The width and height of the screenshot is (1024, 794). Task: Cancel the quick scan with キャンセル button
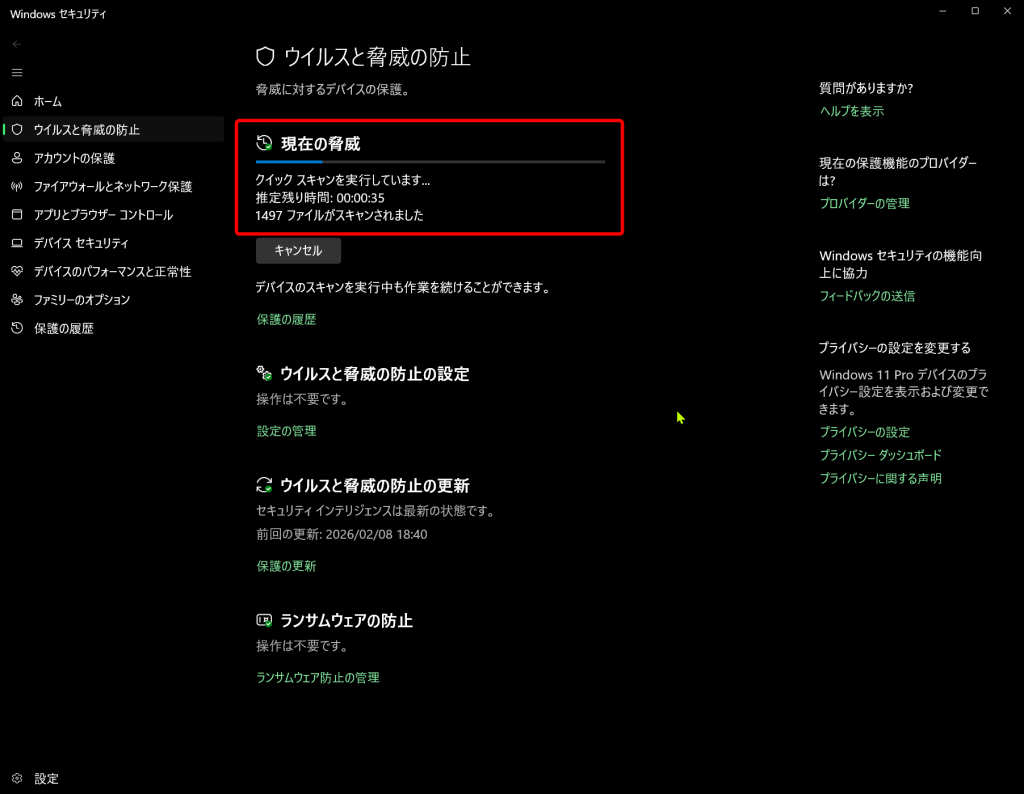pos(298,250)
